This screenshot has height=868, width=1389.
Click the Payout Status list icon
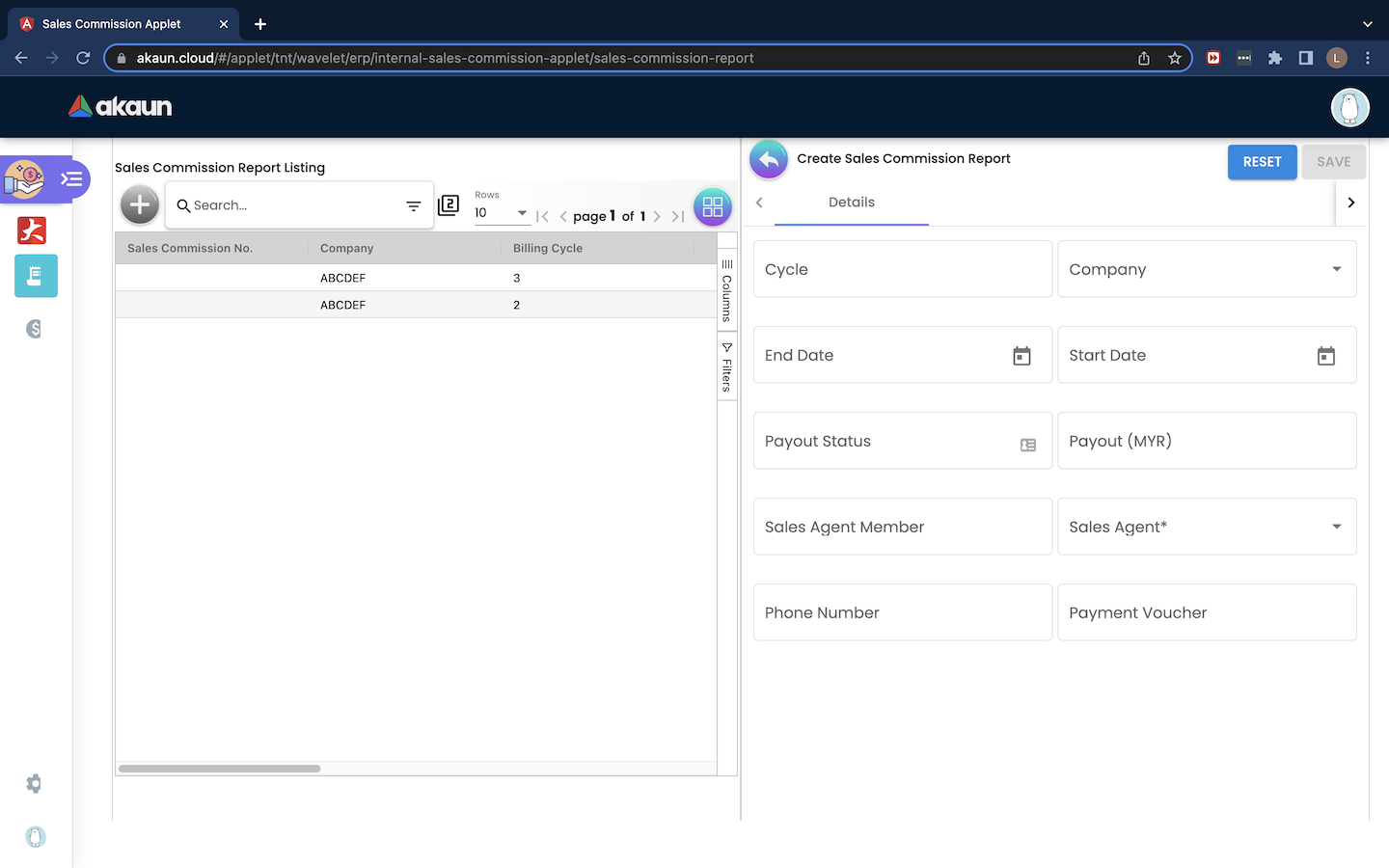pyautogui.click(x=1027, y=445)
